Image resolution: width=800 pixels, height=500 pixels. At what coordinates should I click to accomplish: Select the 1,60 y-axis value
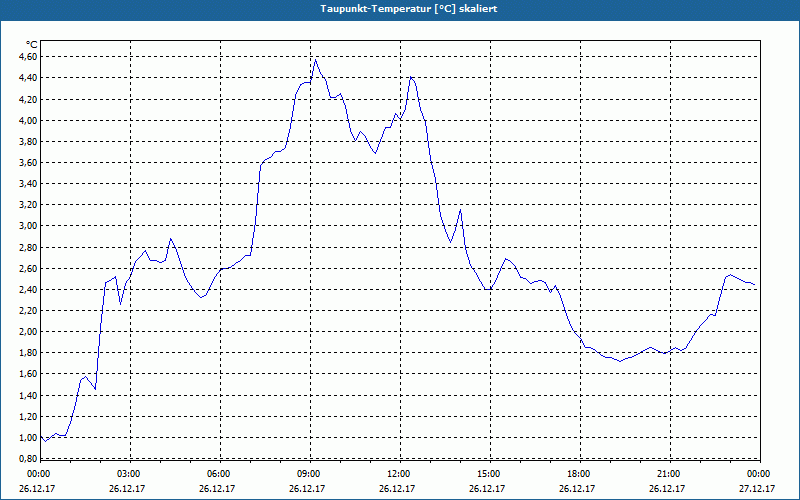[28, 374]
